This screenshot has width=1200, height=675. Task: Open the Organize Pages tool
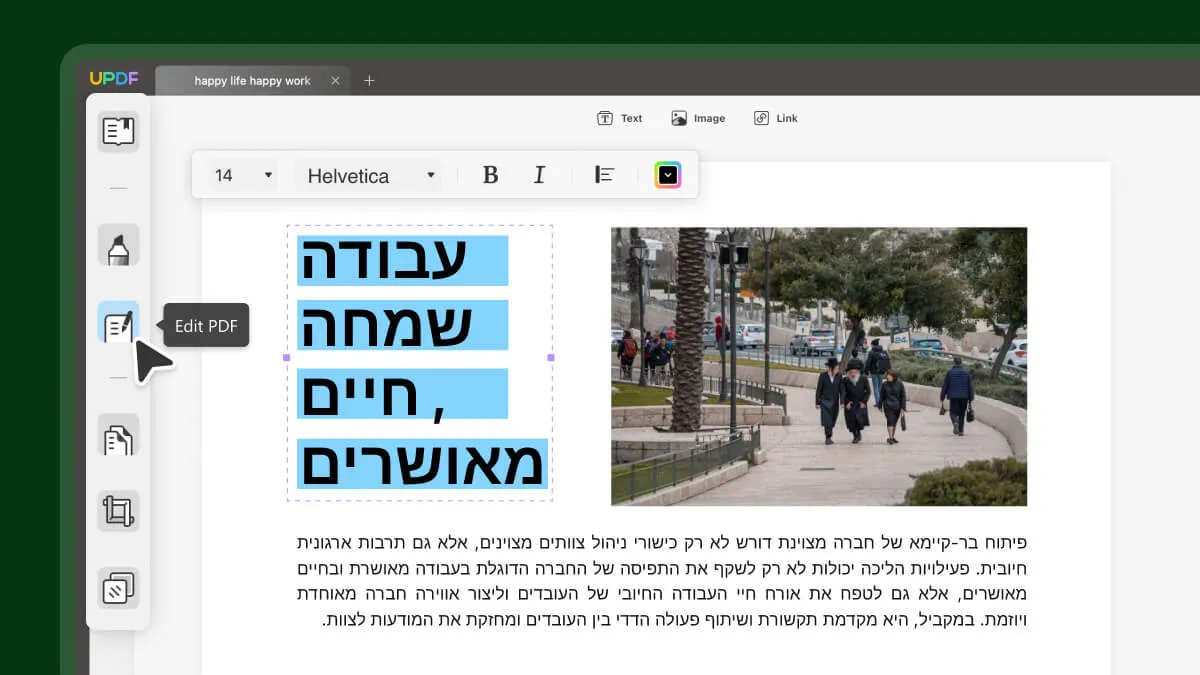118,437
